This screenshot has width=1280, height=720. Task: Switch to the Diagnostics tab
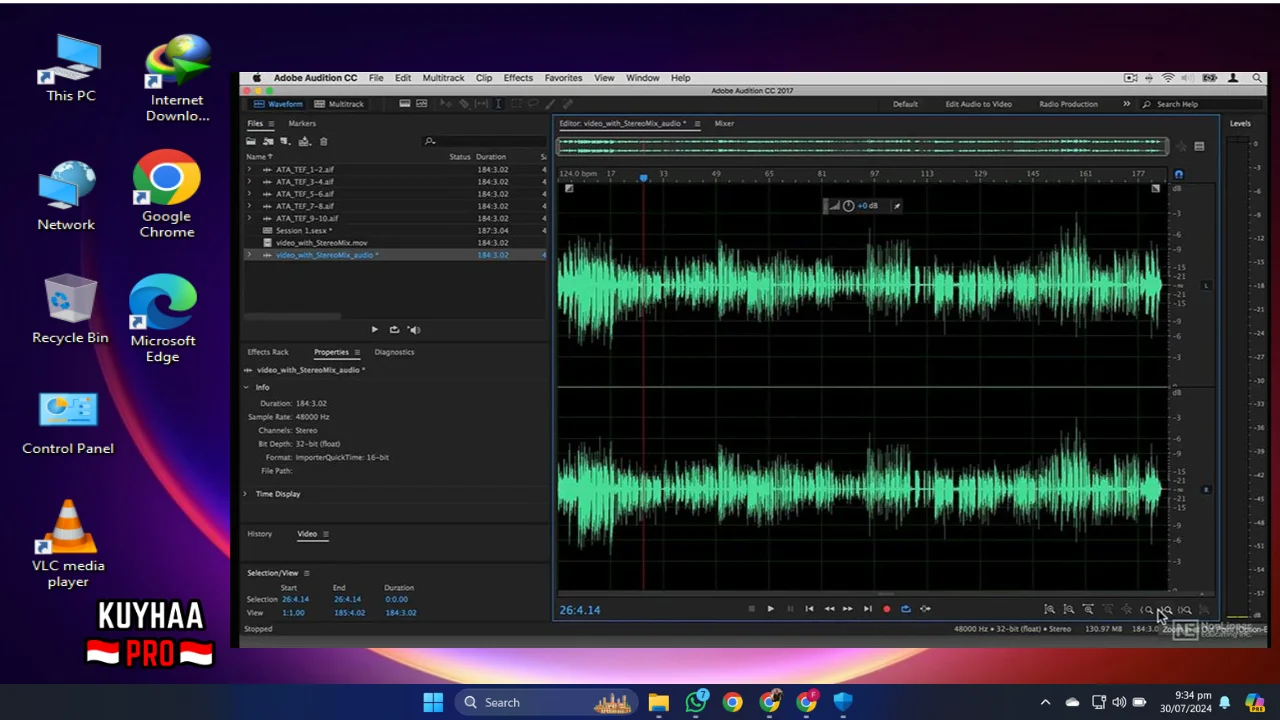tap(394, 352)
